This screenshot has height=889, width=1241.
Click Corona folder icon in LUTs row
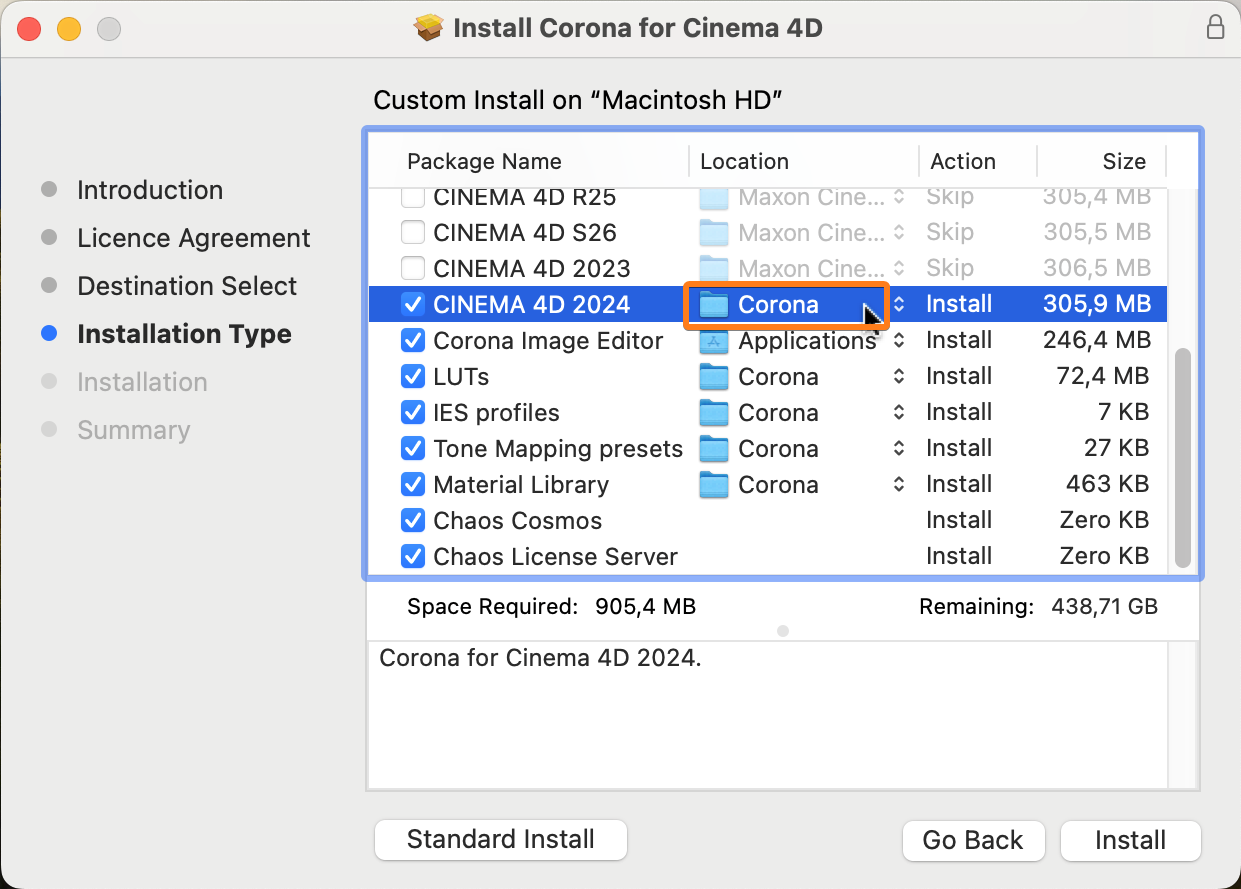click(714, 377)
